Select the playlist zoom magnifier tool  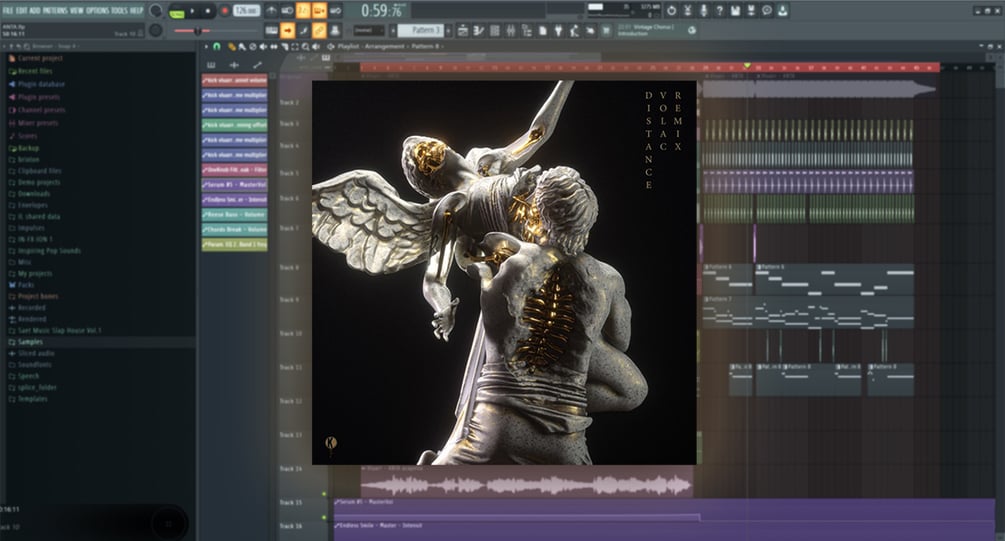[x=305, y=46]
